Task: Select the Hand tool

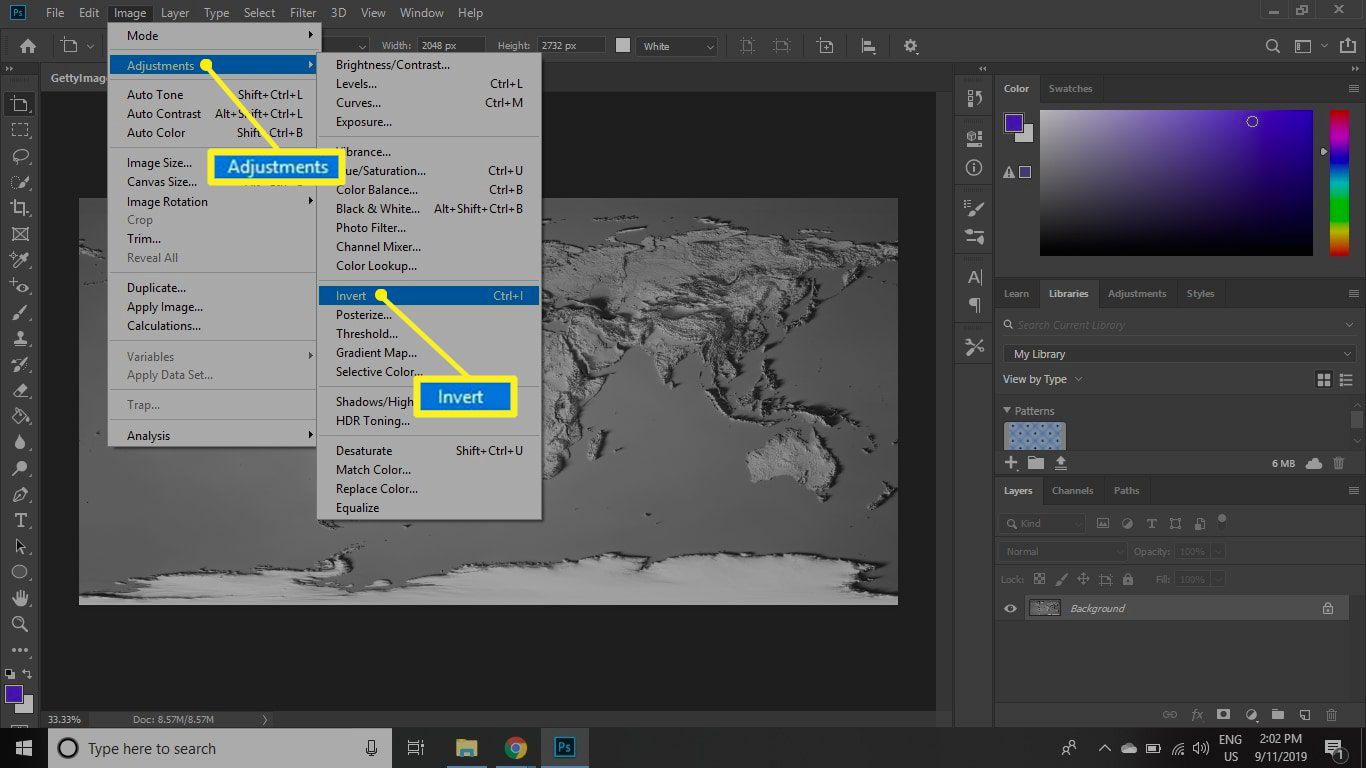Action: 19,598
